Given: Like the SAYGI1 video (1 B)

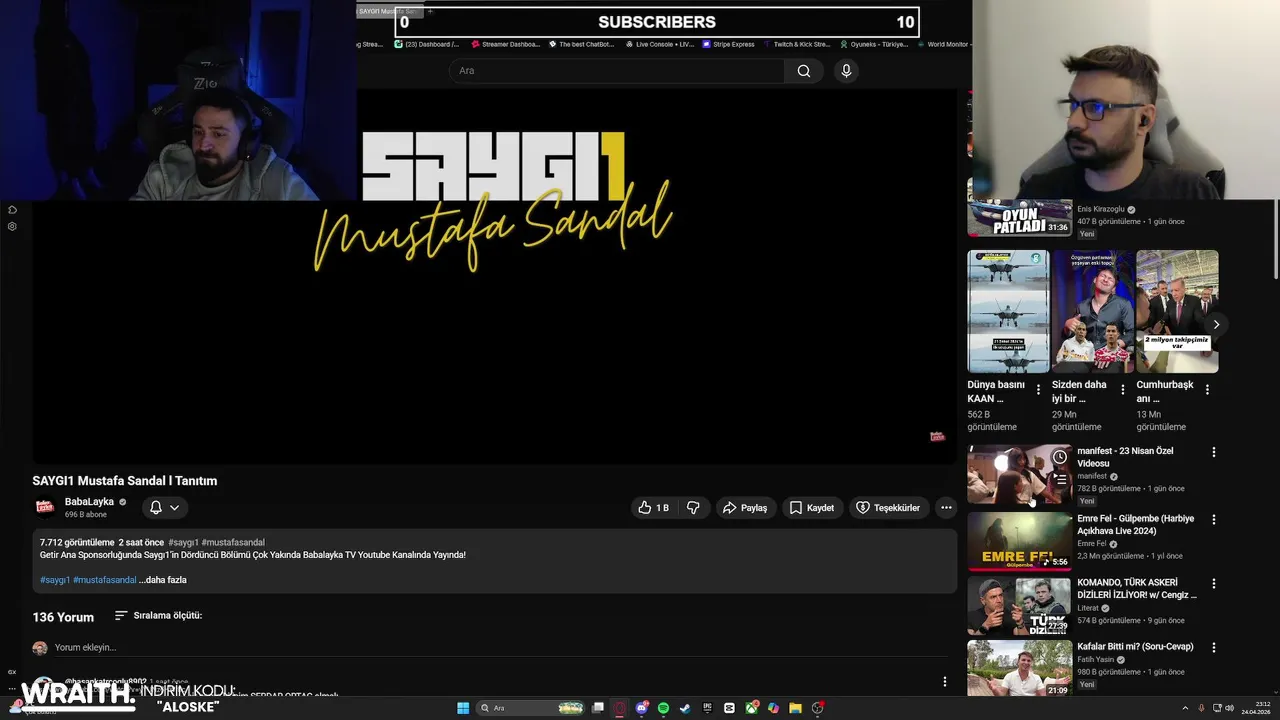Looking at the screenshot, I should (653, 508).
